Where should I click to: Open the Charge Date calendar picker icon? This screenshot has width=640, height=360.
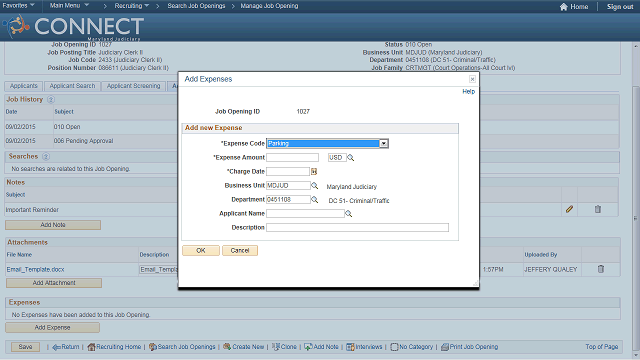click(x=314, y=171)
